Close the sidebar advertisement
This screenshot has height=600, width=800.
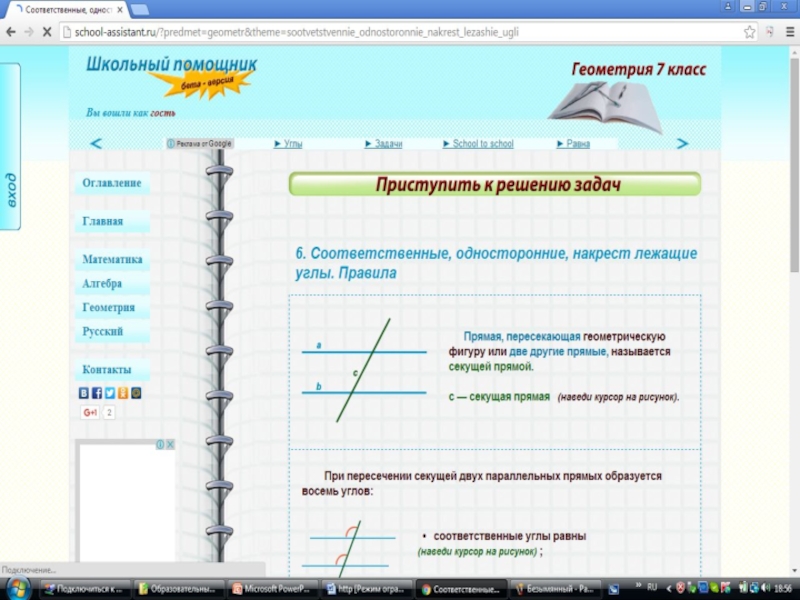point(170,444)
